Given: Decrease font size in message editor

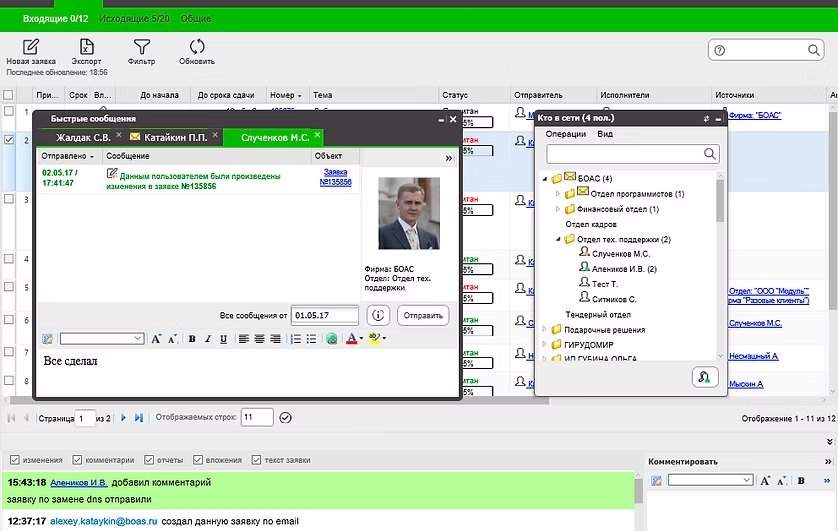Looking at the screenshot, I should 172,339.
